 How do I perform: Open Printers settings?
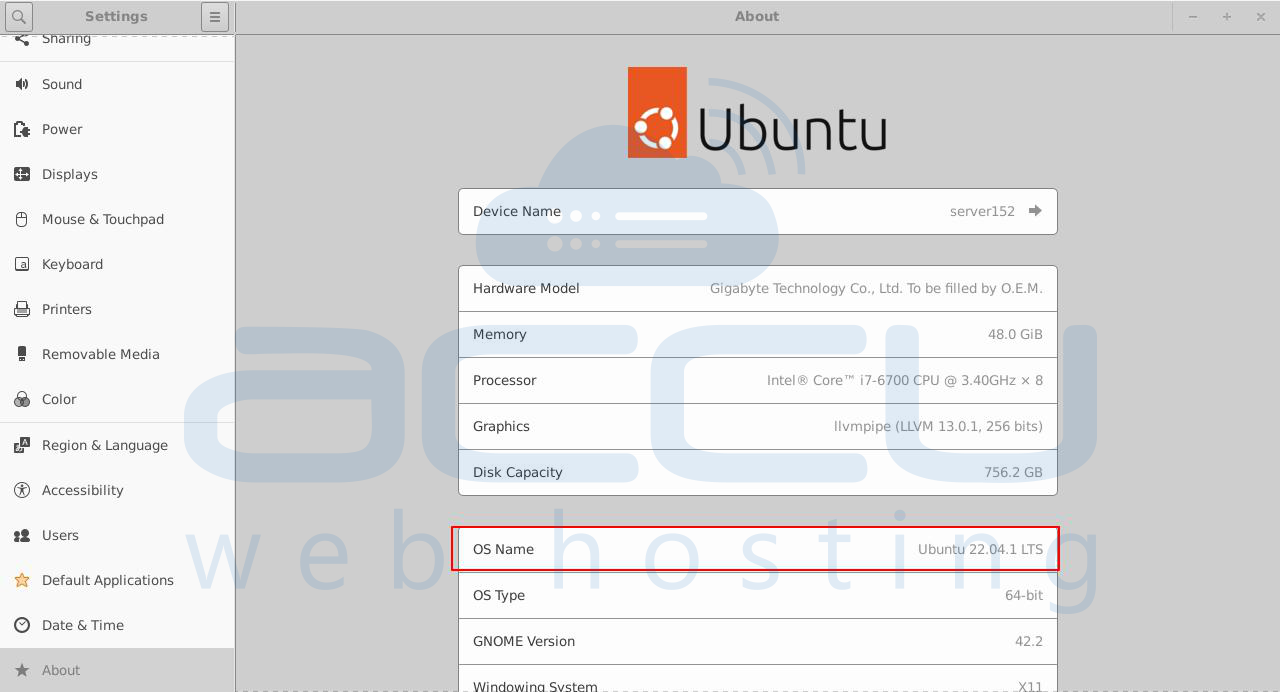pos(117,309)
